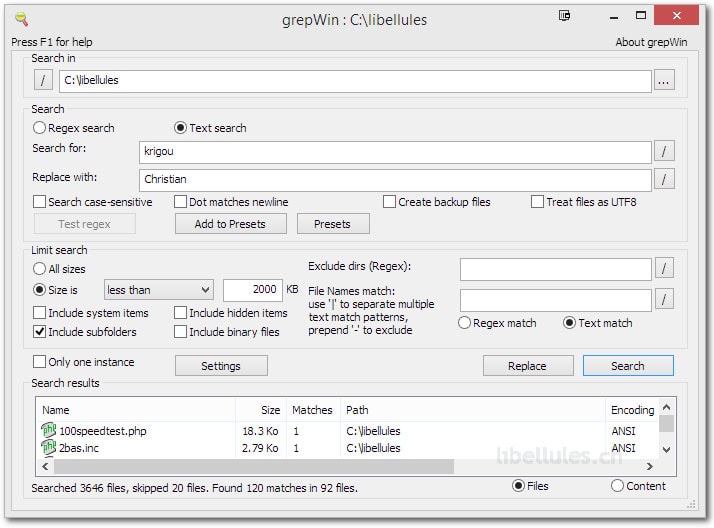Click the slash button beside Replace with field
The height and width of the screenshot is (528, 714).
pyautogui.click(x=664, y=179)
